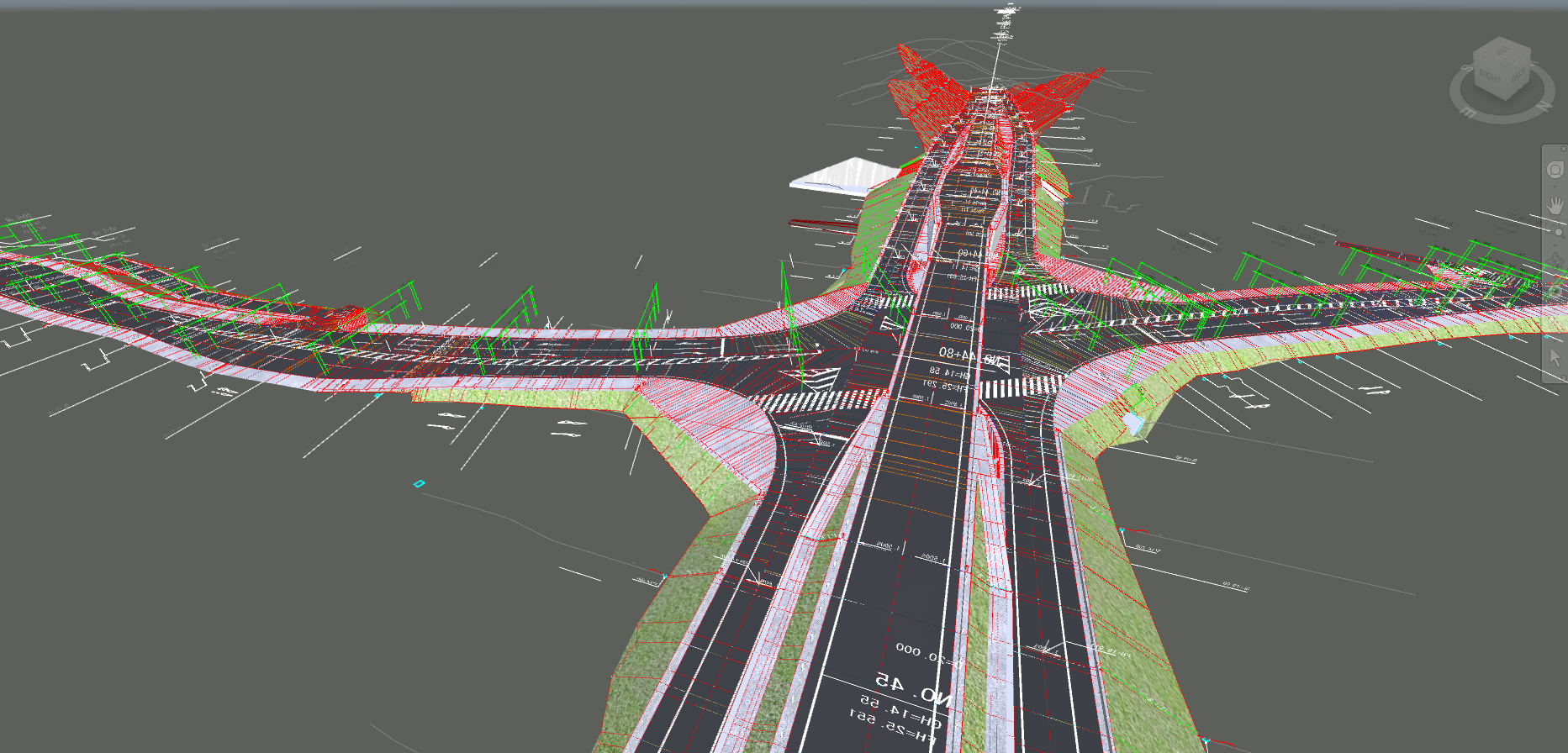Click compass letter E on ViewCube ring

[1465, 111]
